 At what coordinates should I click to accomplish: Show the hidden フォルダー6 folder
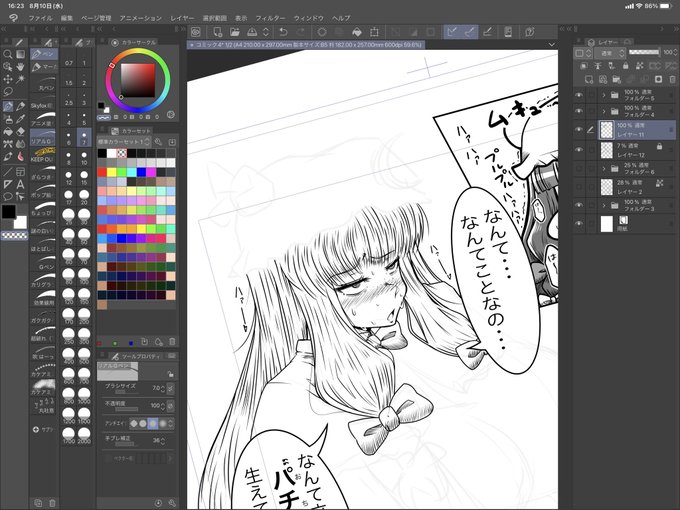[578, 168]
